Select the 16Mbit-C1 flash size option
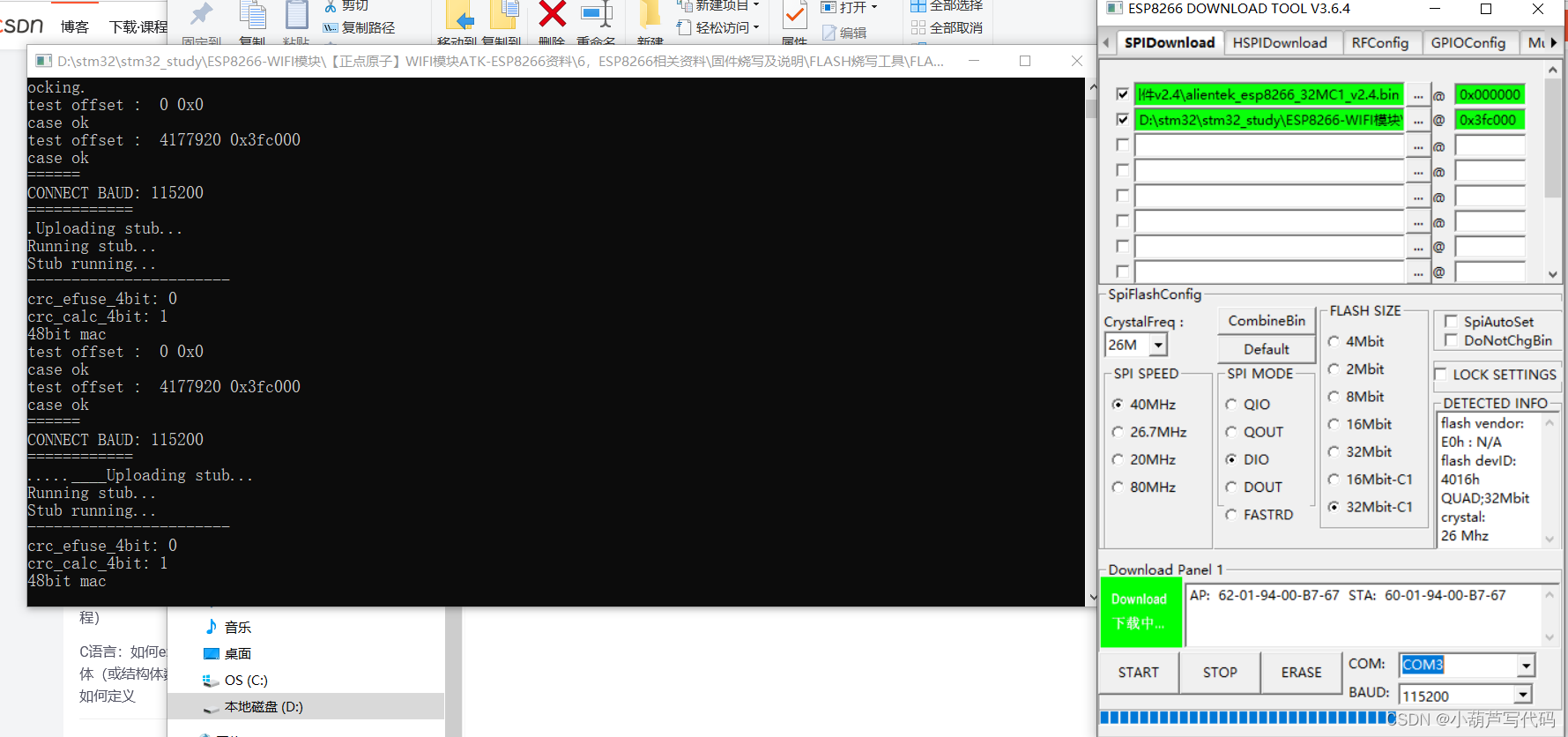 pyautogui.click(x=1334, y=480)
